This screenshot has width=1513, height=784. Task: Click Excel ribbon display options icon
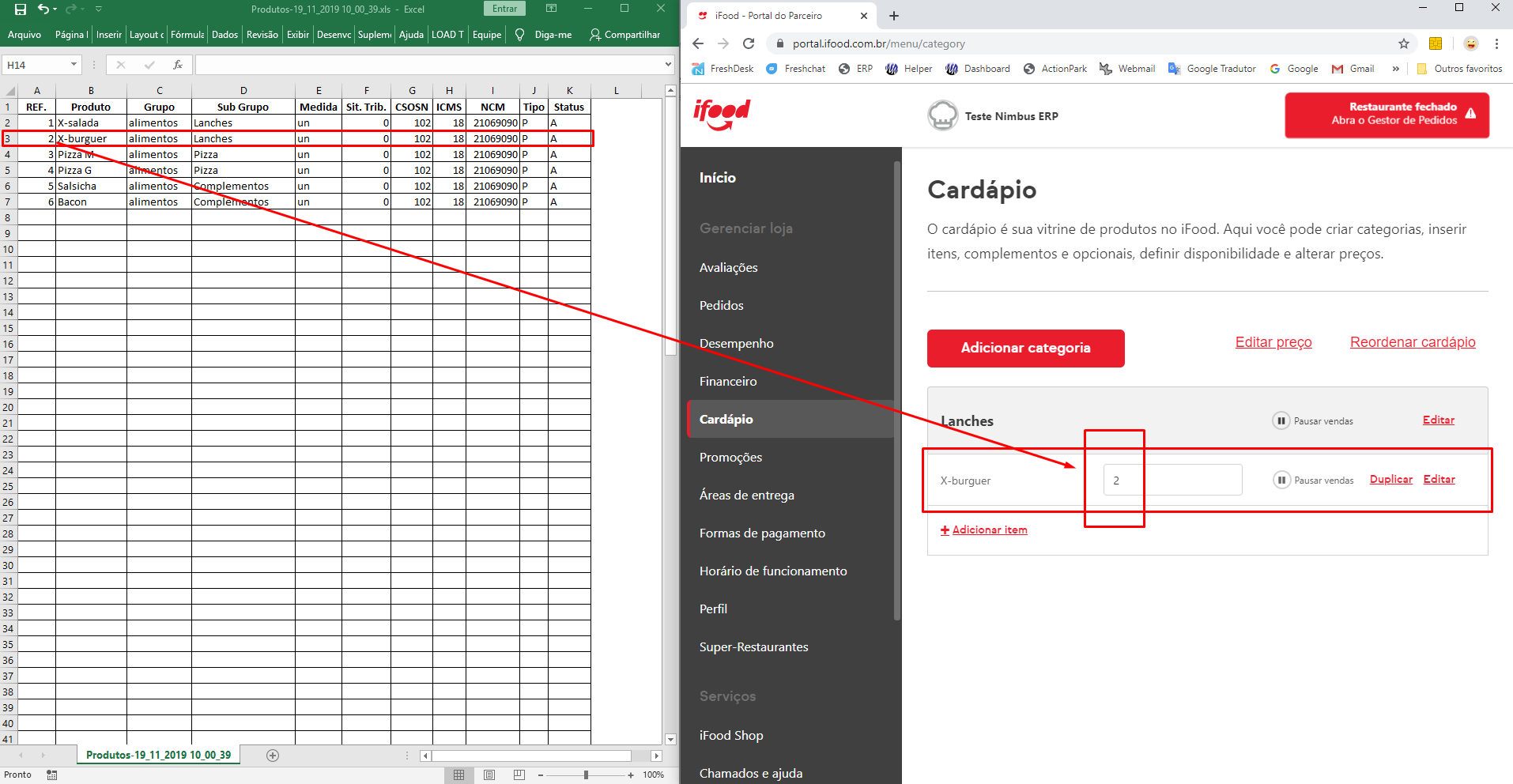point(552,9)
